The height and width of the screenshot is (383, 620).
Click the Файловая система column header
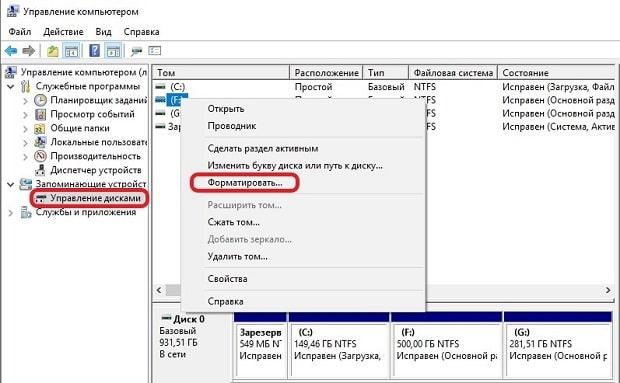point(453,73)
